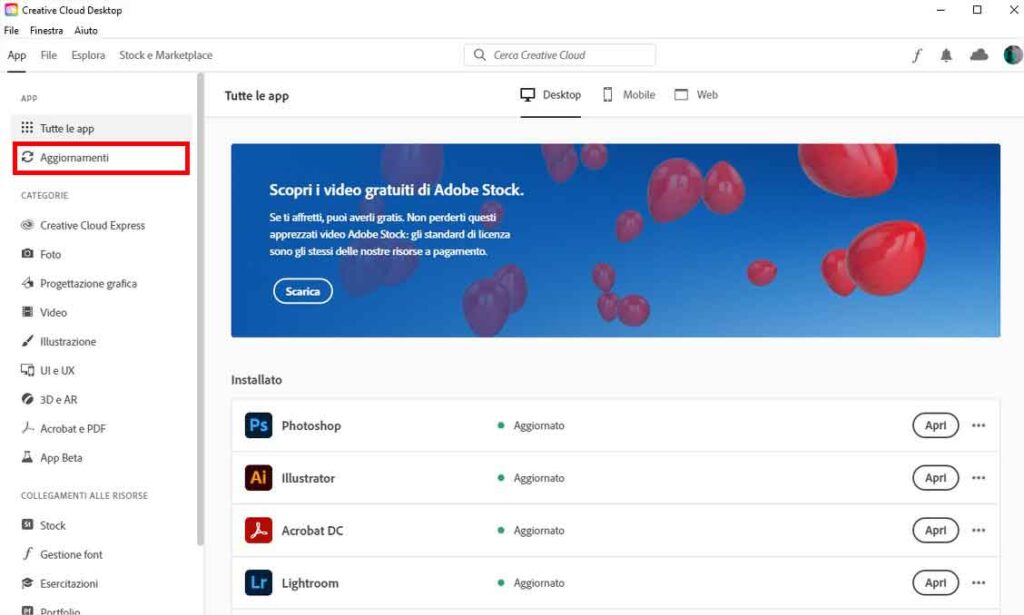Open the Photoshop app icon
The height and width of the screenshot is (615, 1024).
point(258,425)
